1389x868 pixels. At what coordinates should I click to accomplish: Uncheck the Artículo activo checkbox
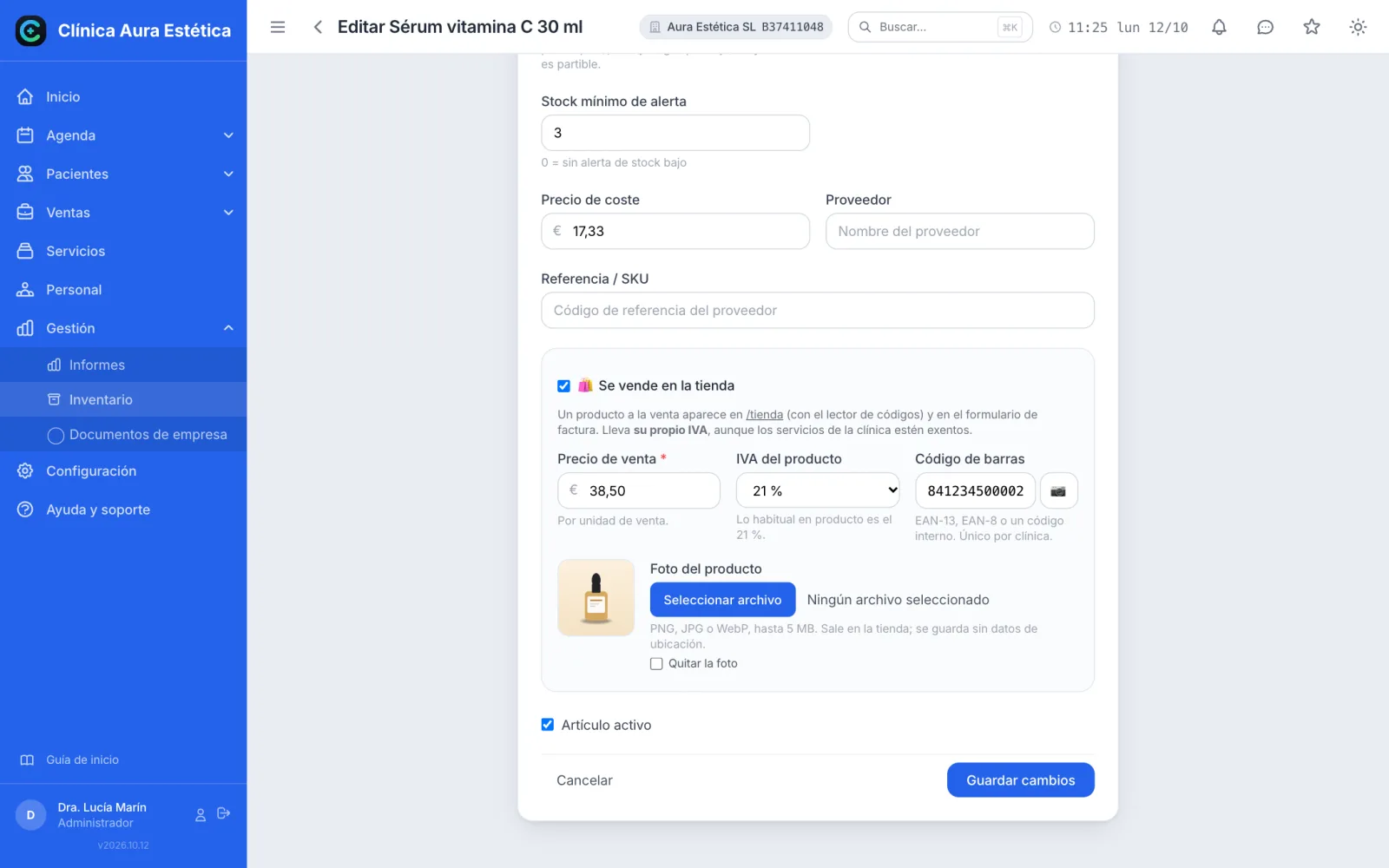coord(548,725)
